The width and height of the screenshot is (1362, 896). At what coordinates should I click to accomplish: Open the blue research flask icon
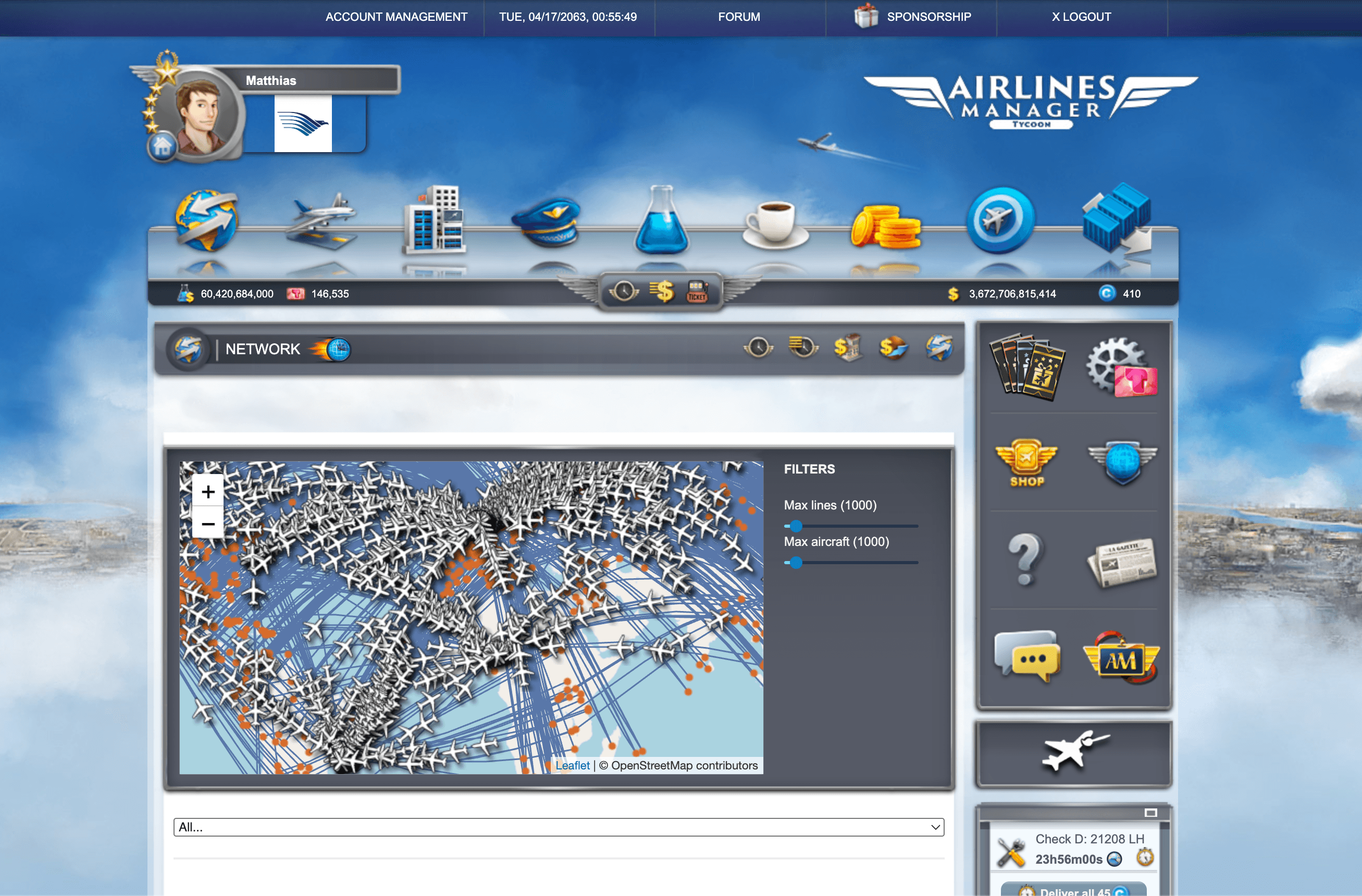click(662, 220)
